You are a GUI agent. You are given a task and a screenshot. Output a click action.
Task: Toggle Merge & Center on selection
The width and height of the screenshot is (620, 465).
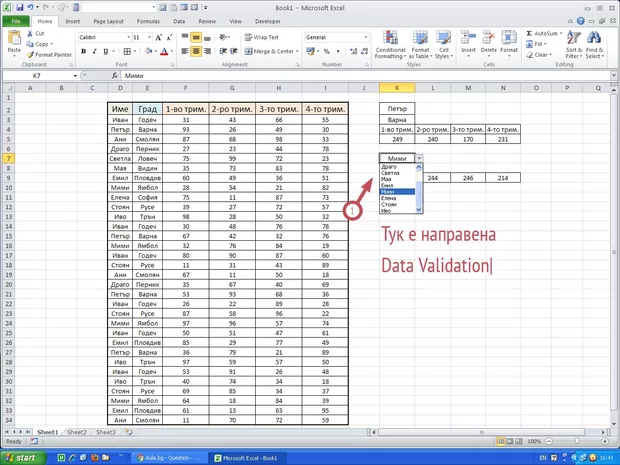pyautogui.click(x=266, y=51)
